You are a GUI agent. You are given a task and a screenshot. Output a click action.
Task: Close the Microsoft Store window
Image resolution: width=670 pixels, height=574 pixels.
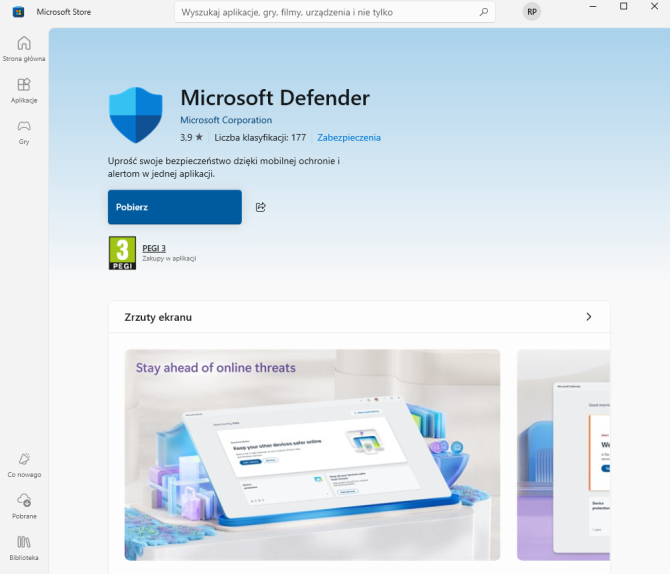tap(654, 6)
